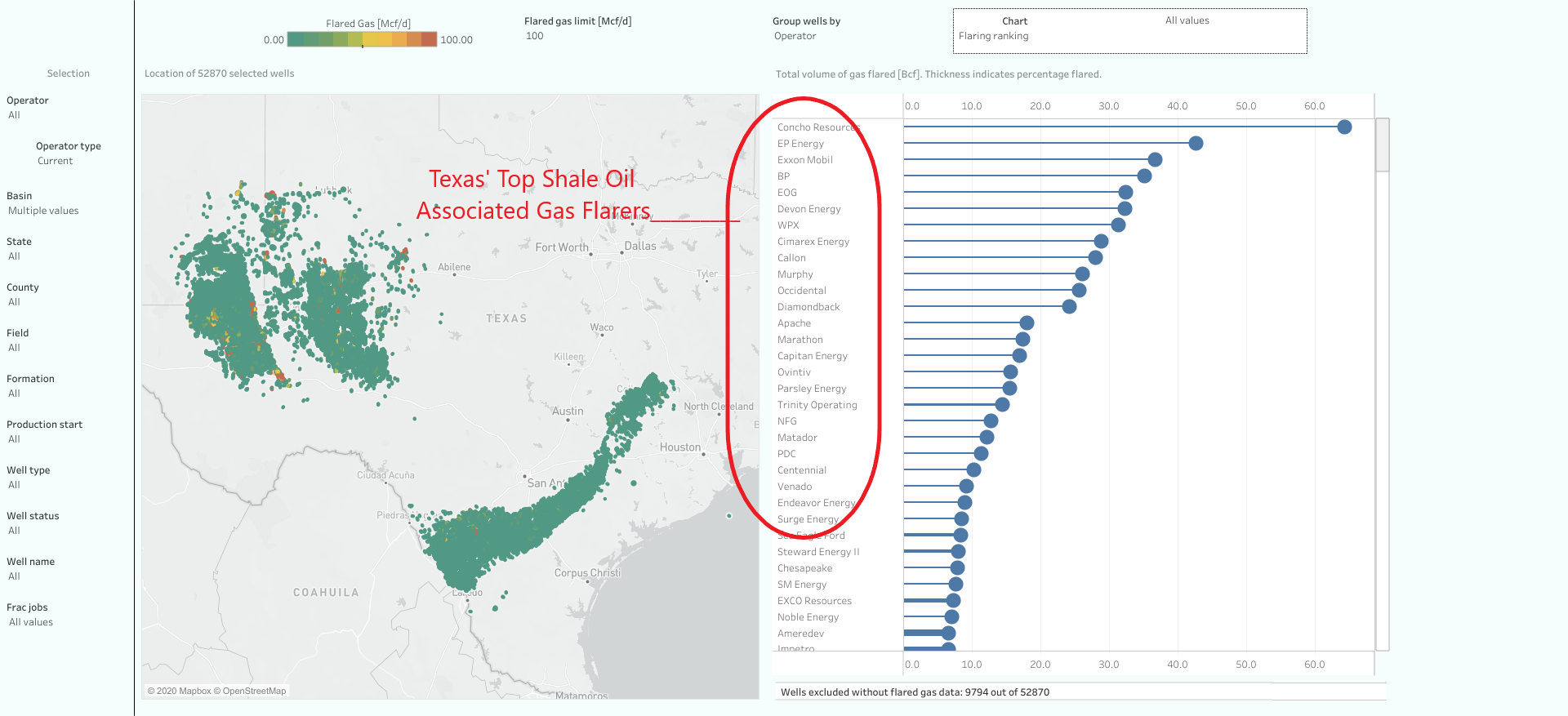Click the Centennial operator label
This screenshot has width=1568, height=716.
pos(802,470)
